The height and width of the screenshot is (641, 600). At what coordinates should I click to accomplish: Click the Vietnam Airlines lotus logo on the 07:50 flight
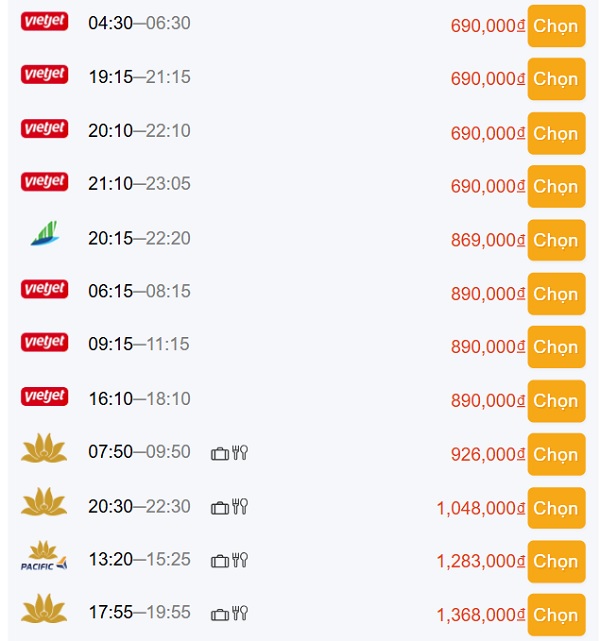[x=44, y=448]
